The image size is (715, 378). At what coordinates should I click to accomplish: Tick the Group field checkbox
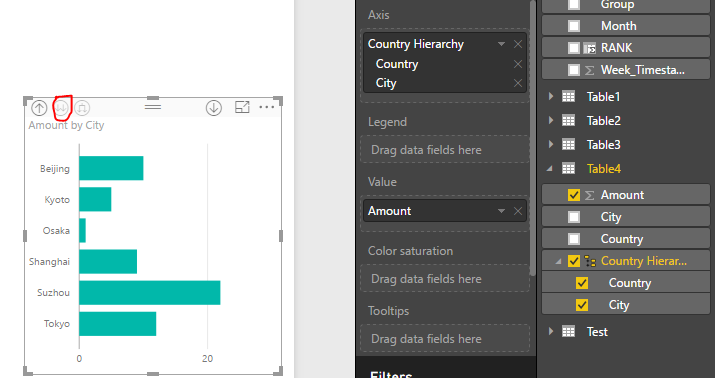coord(574,4)
